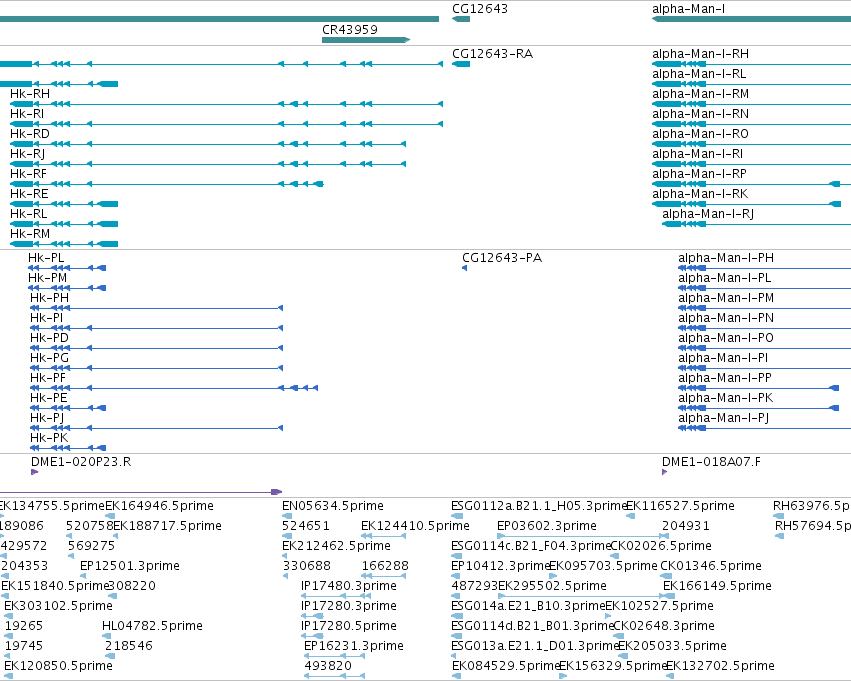
Task: Select CDS alpha-Man-I-PH label
Action: pos(726,258)
